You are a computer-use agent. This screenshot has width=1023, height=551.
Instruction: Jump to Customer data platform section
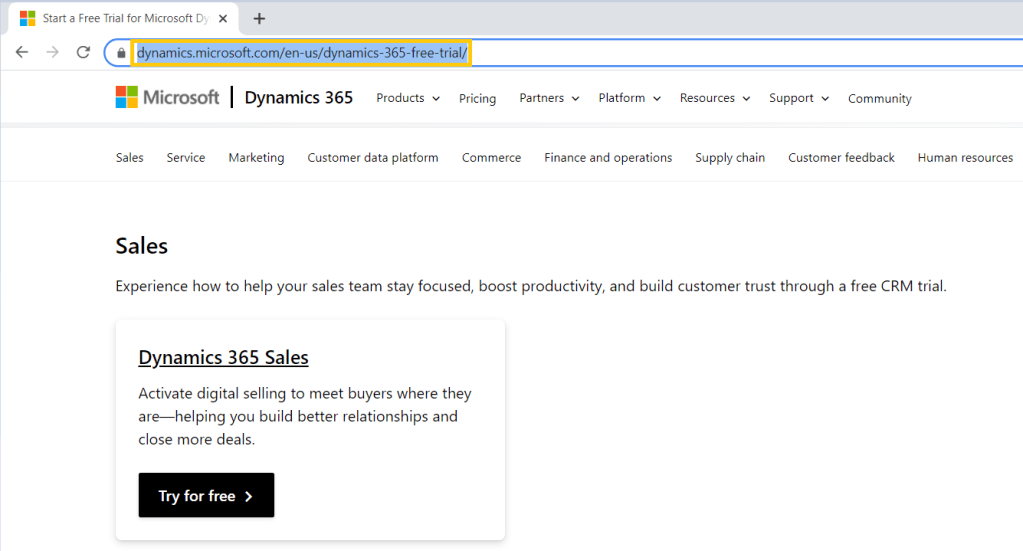pyautogui.click(x=372, y=157)
